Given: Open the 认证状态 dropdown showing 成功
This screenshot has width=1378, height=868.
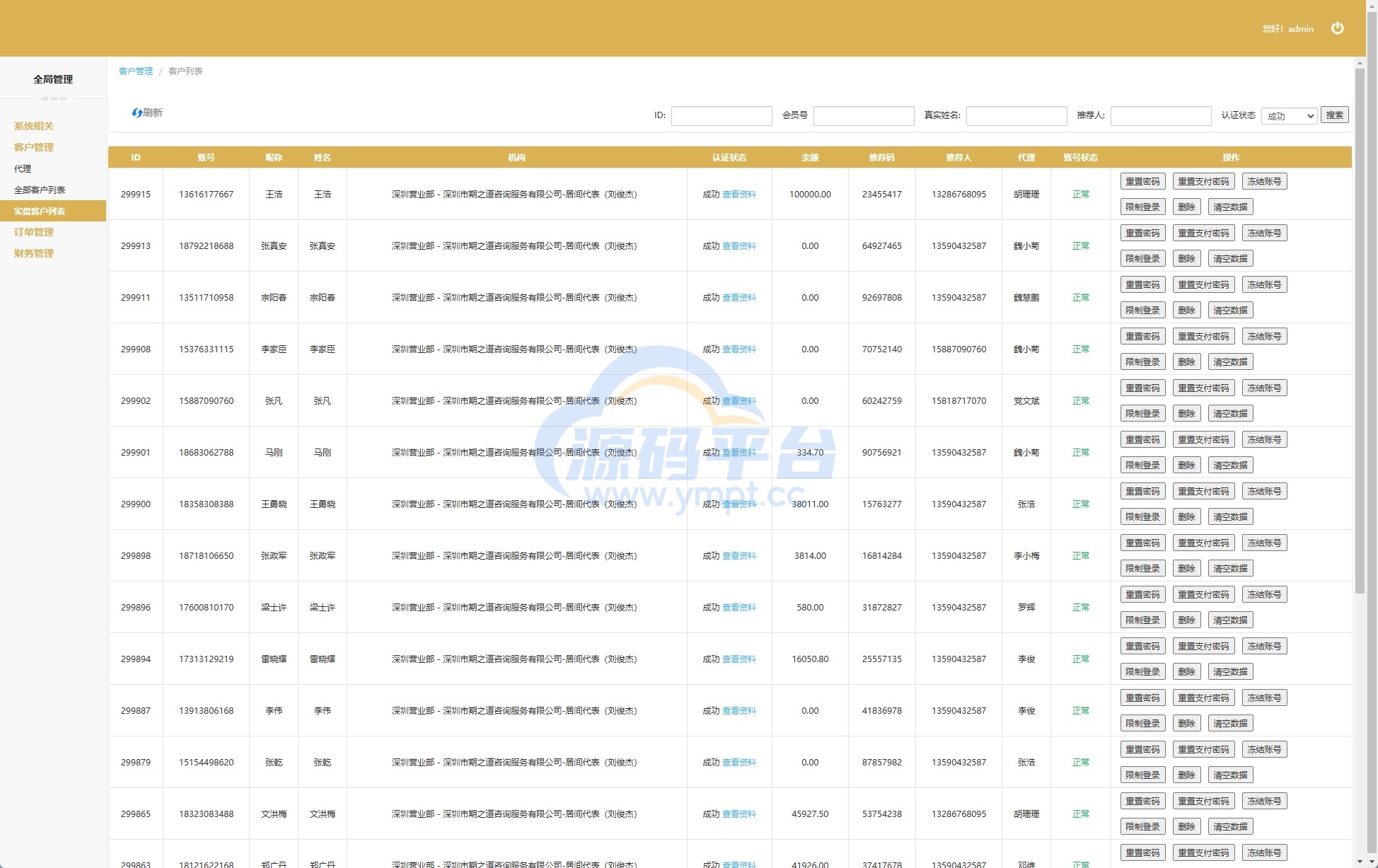Looking at the screenshot, I should tap(1289, 116).
